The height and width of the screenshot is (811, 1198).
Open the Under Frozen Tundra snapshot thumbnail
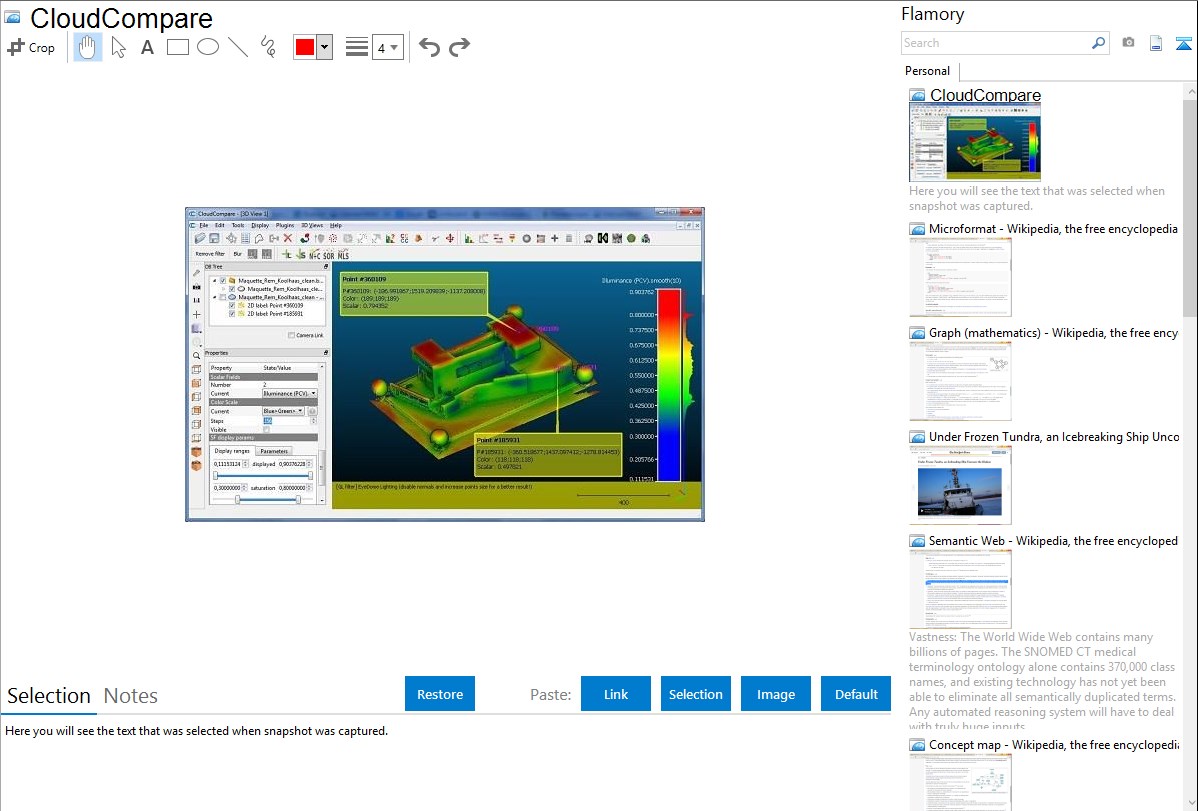click(960, 484)
